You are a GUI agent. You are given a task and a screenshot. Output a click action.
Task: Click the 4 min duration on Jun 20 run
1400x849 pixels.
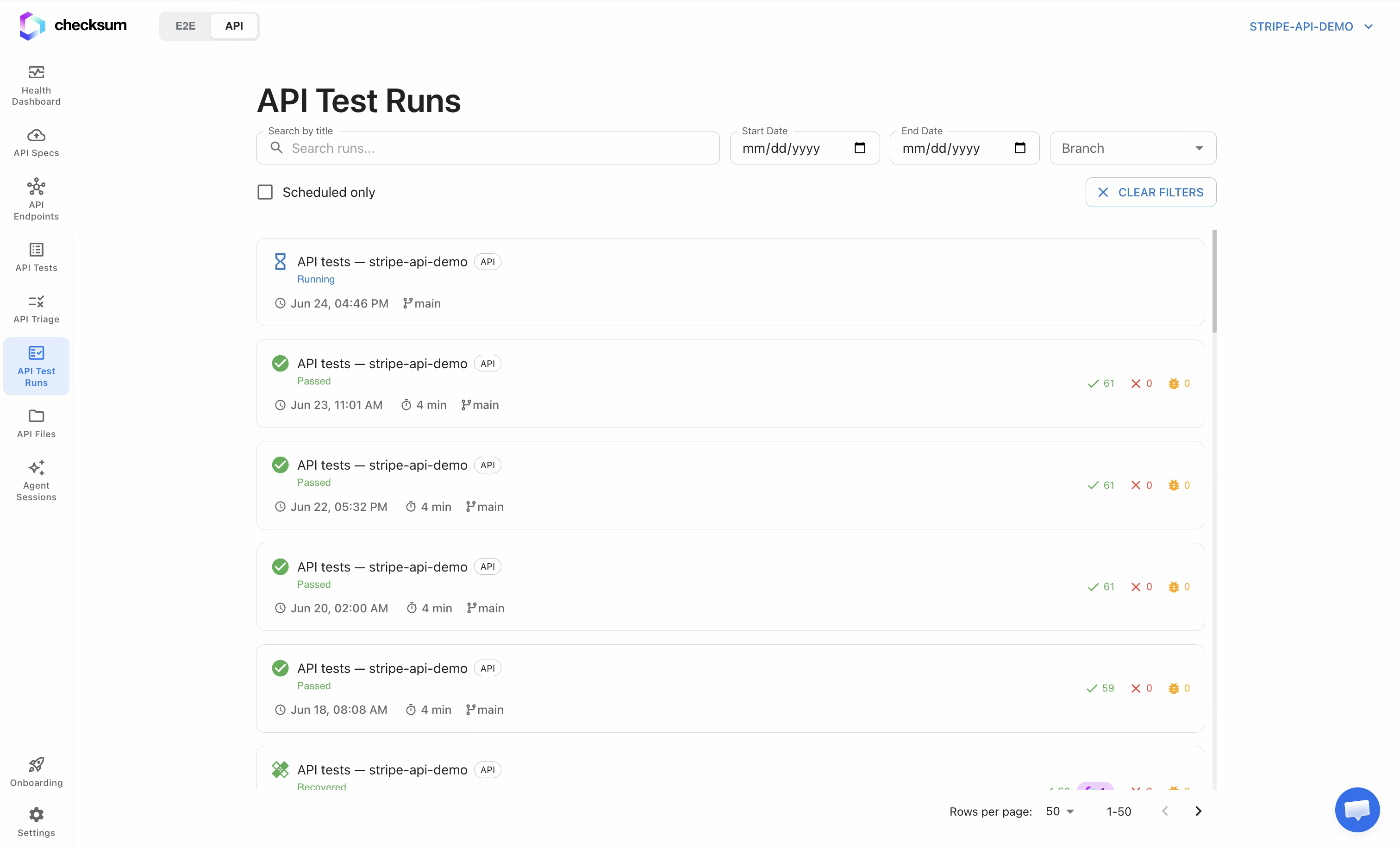tap(429, 608)
